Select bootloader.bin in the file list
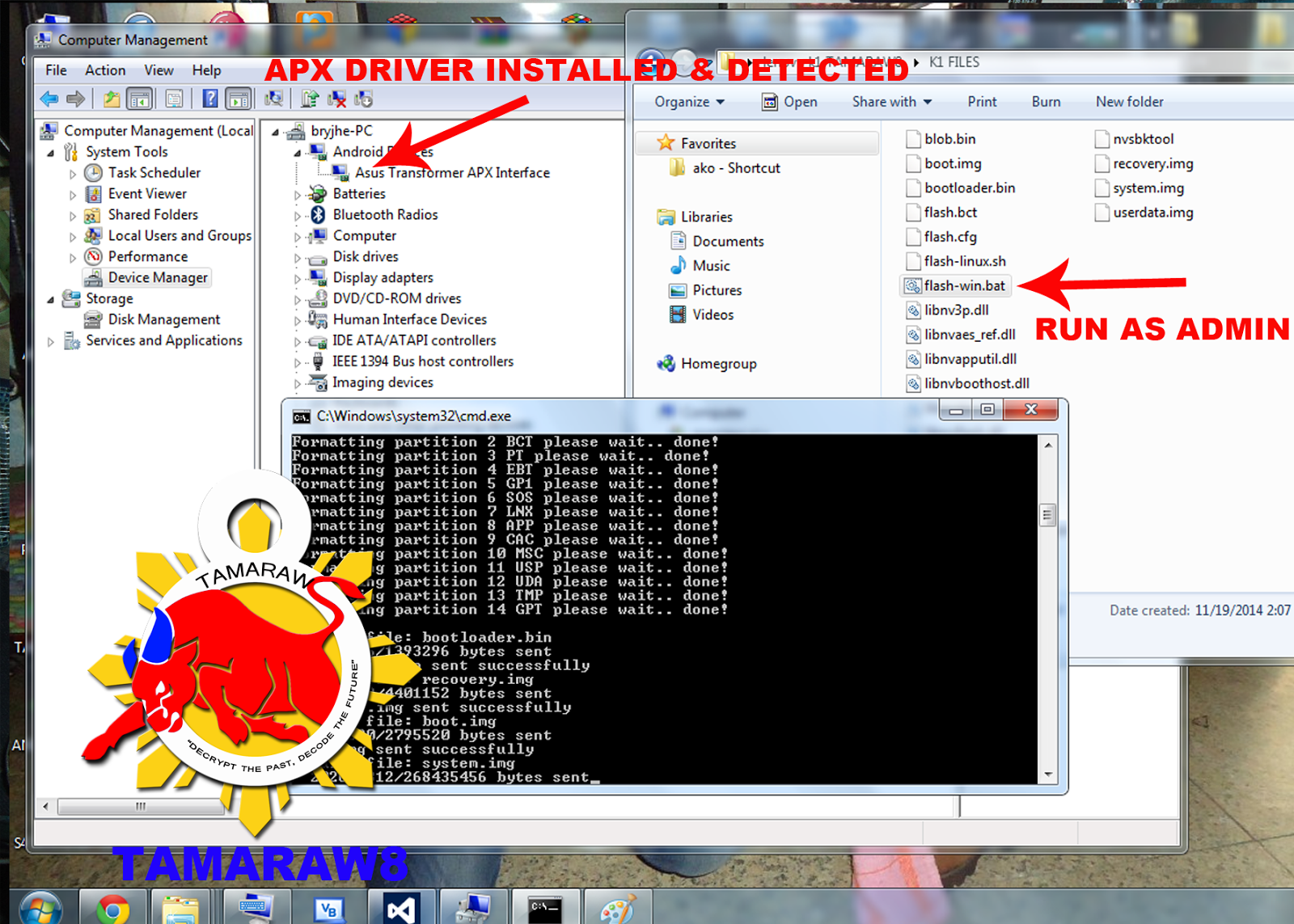1294x924 pixels. point(960,188)
